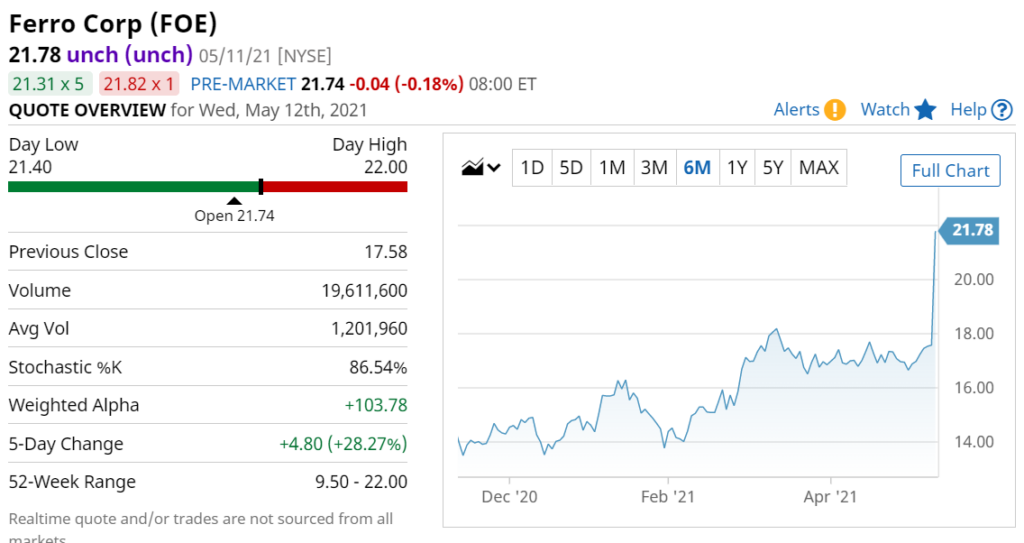
Task: Click the 20.00 price axis label
Action: pos(974,280)
